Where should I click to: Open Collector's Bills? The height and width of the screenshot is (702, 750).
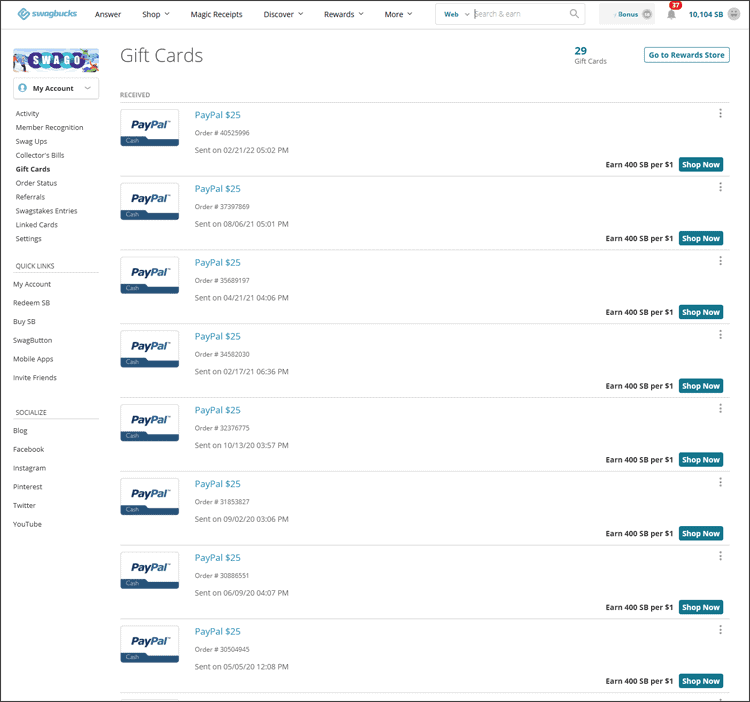tap(40, 155)
